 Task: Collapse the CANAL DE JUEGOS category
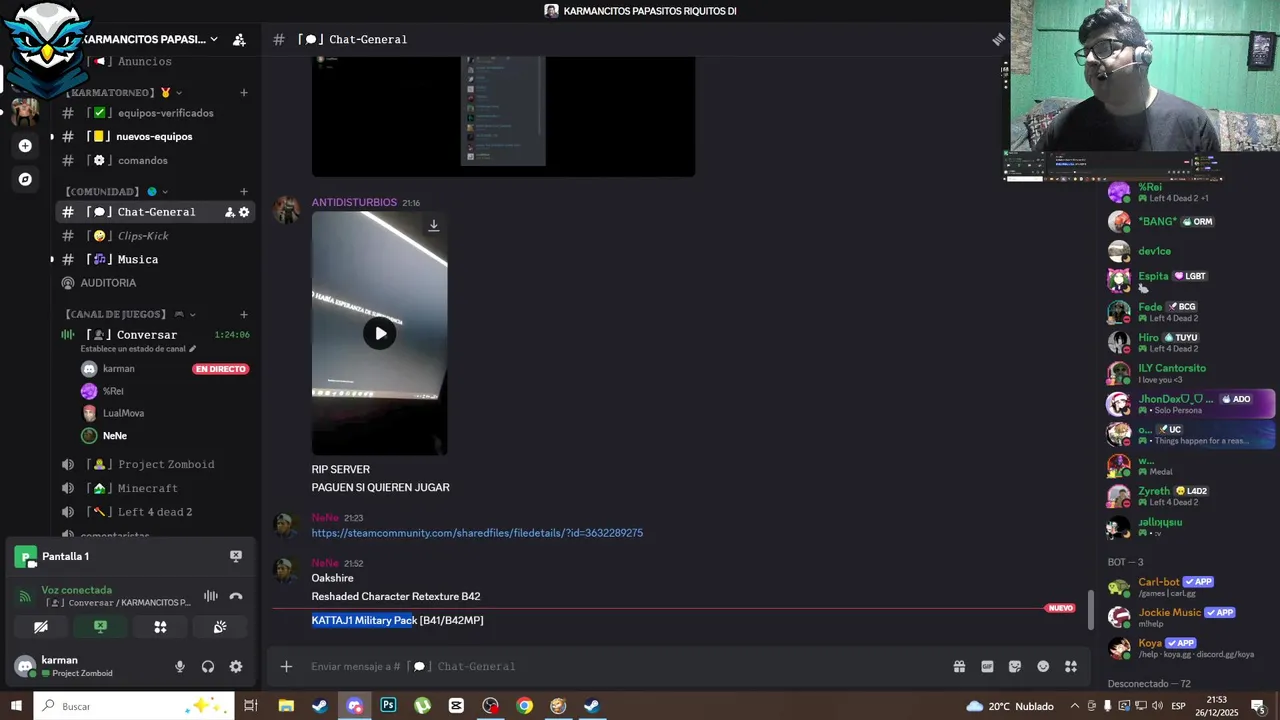click(131, 314)
